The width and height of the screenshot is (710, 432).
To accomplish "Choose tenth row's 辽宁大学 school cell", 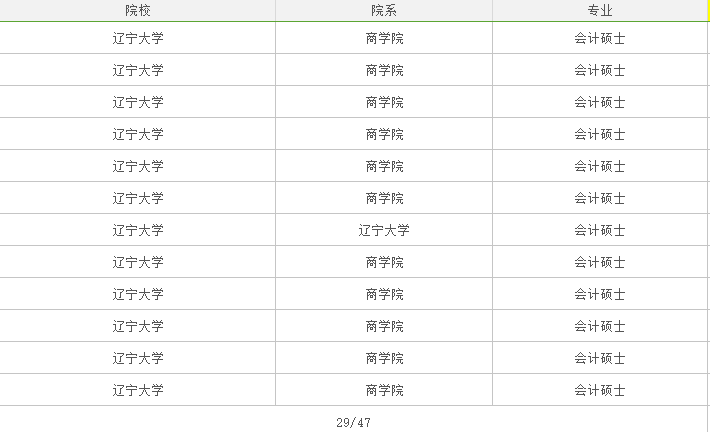I will (138, 326).
